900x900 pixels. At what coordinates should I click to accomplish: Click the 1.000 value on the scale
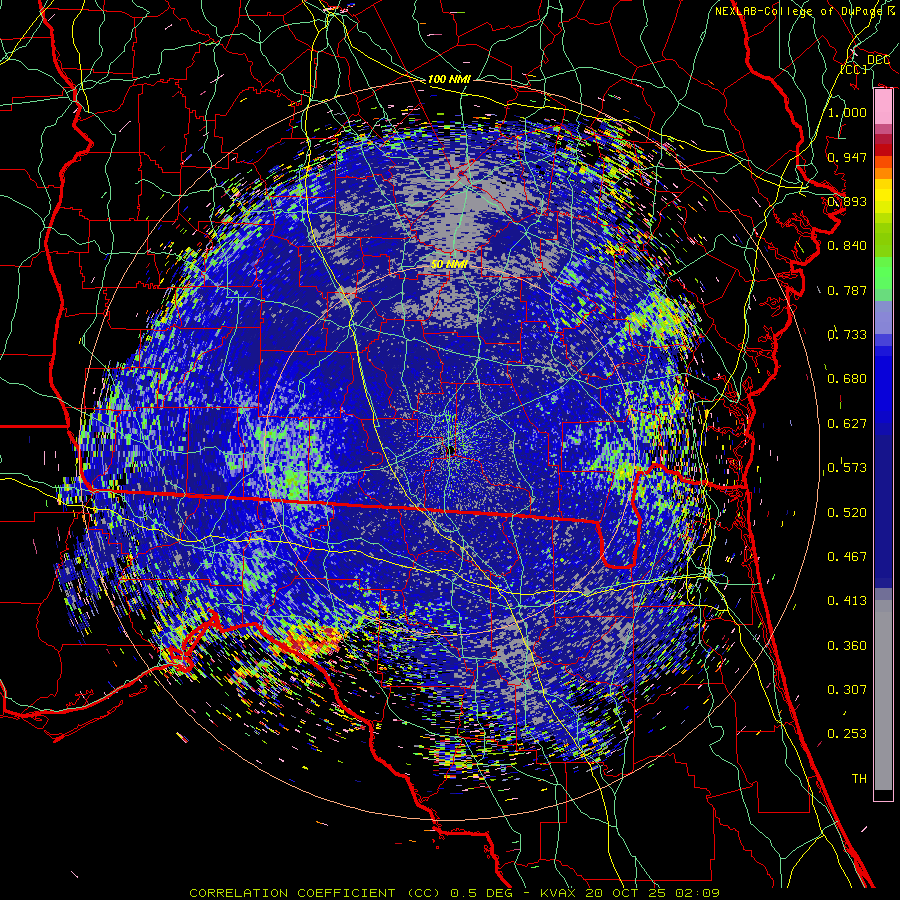coord(847,112)
